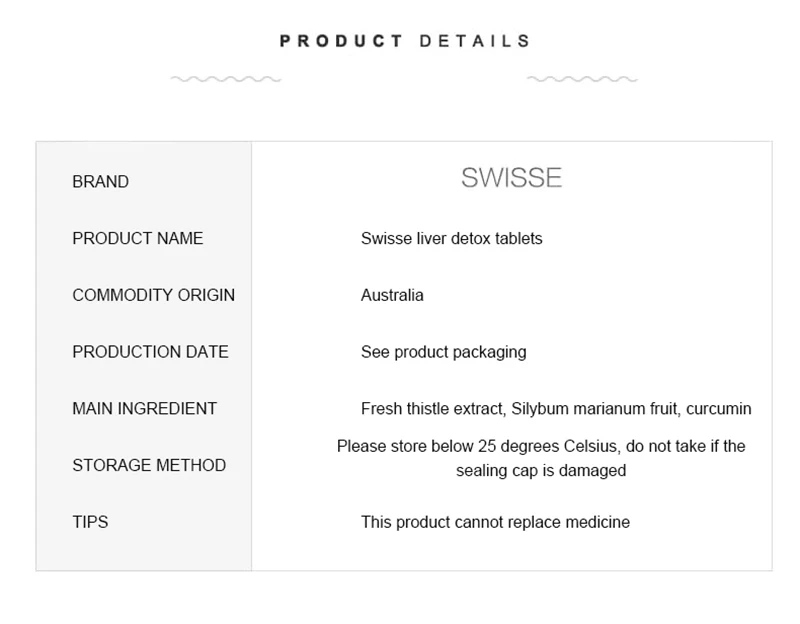The image size is (800, 624).
Task: Click the word DETAILS in the heading
Action: (x=475, y=41)
